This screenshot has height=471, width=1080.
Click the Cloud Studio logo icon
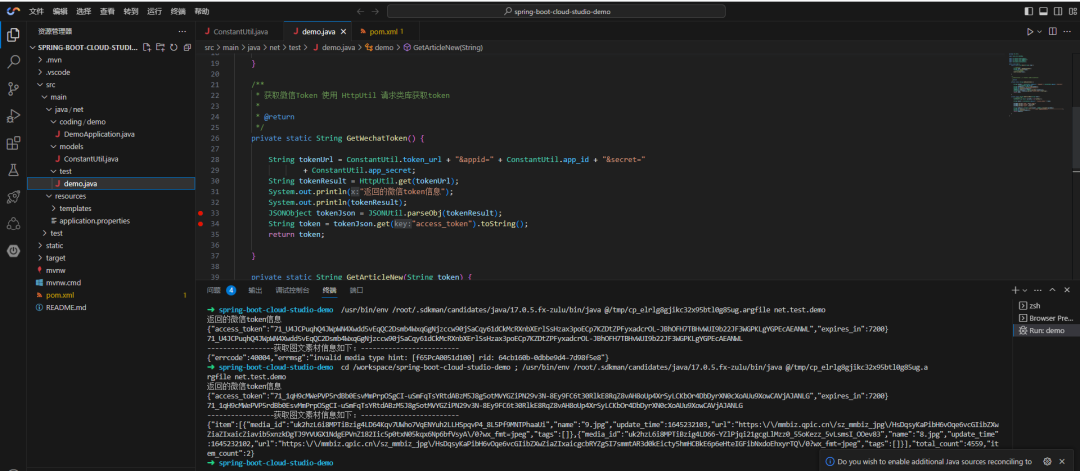click(x=12, y=11)
